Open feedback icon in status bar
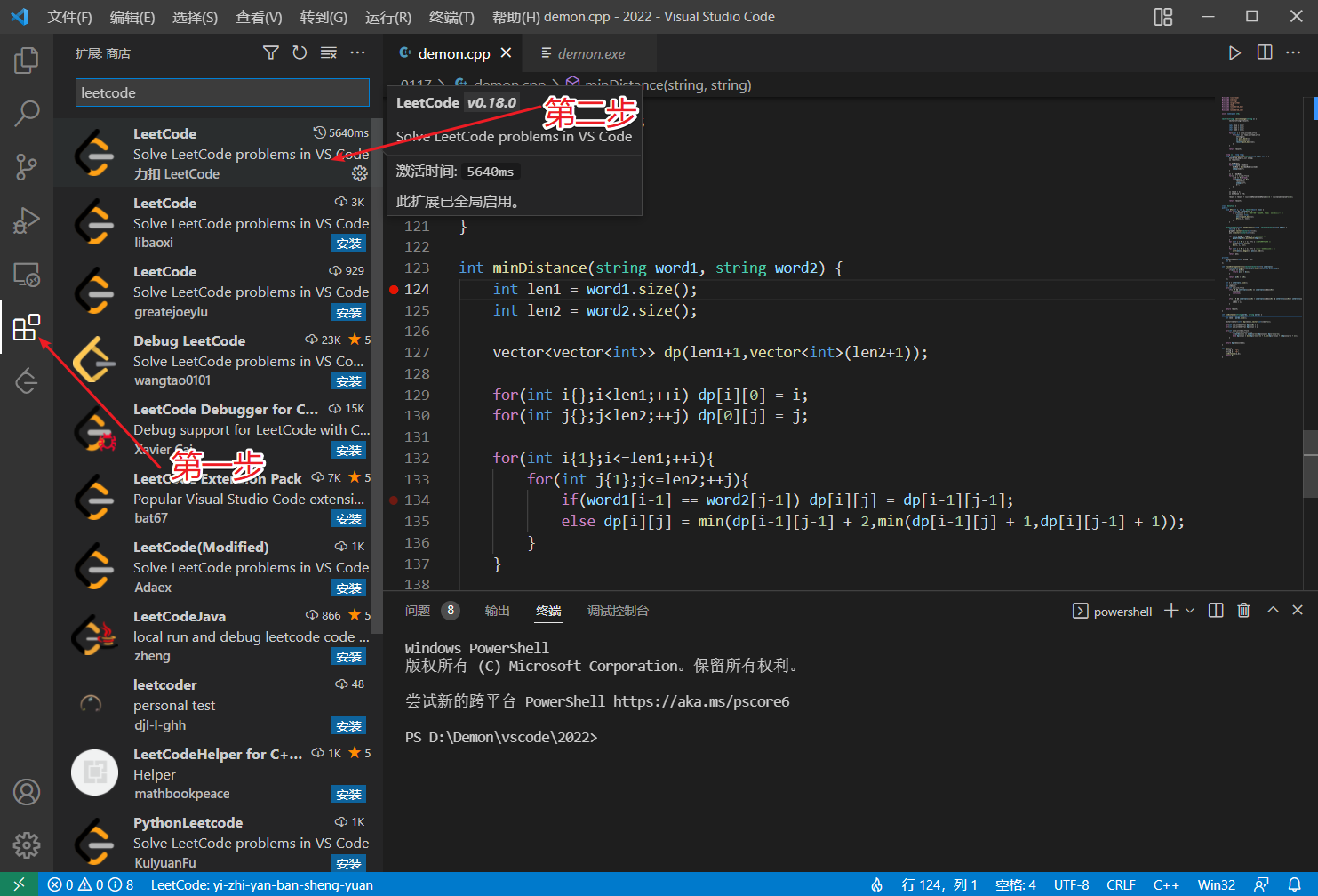Screen dimensions: 1318x896 click(x=1261, y=884)
